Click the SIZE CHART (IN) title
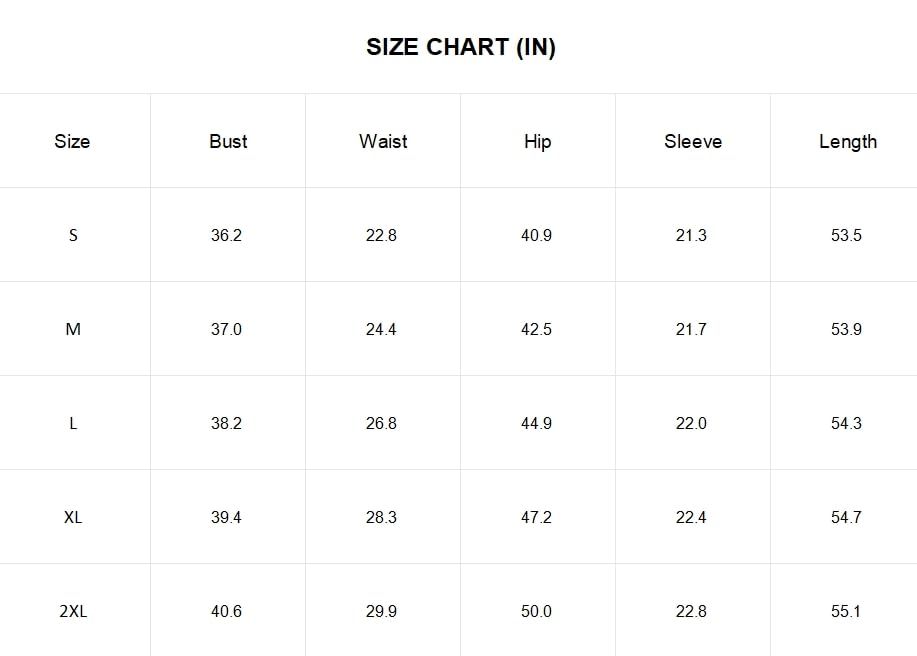The width and height of the screenshot is (917, 656). [461, 47]
